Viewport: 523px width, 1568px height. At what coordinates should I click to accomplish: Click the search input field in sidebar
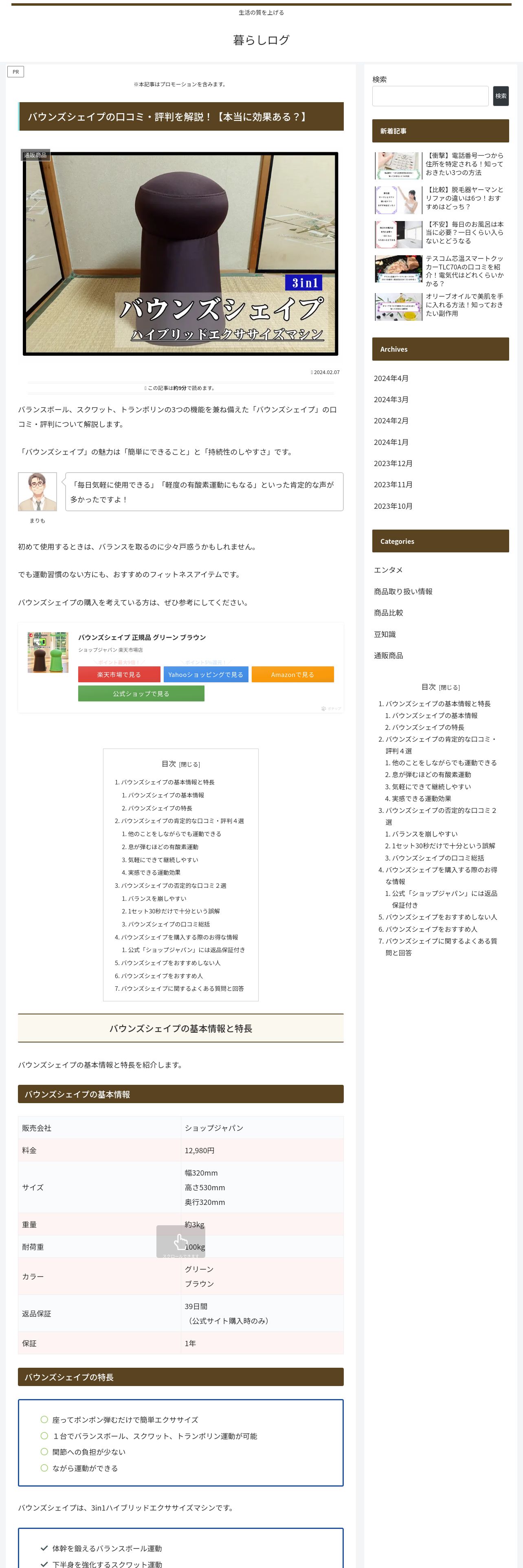(431, 96)
